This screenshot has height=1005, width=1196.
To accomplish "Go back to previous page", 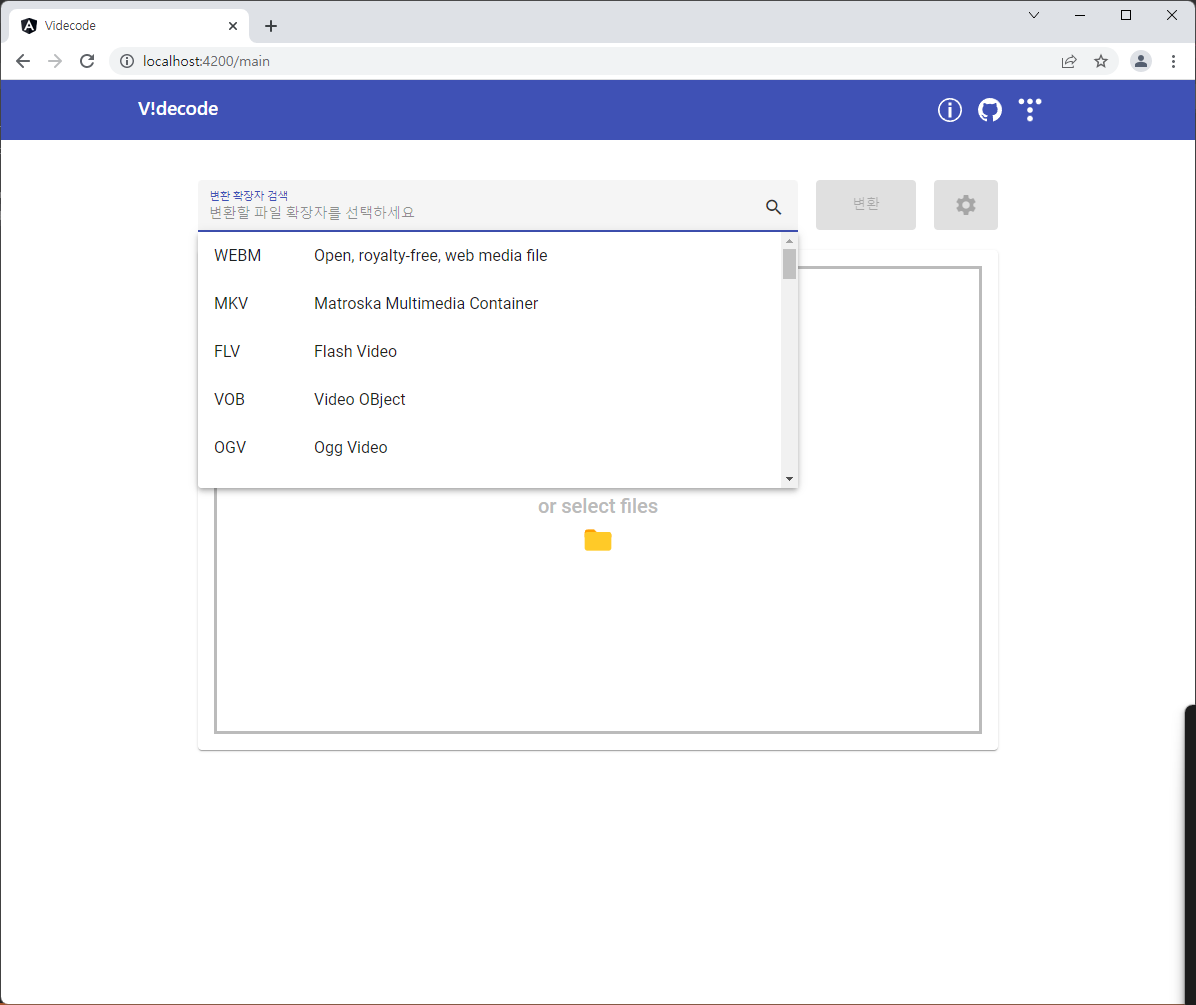I will [23, 61].
